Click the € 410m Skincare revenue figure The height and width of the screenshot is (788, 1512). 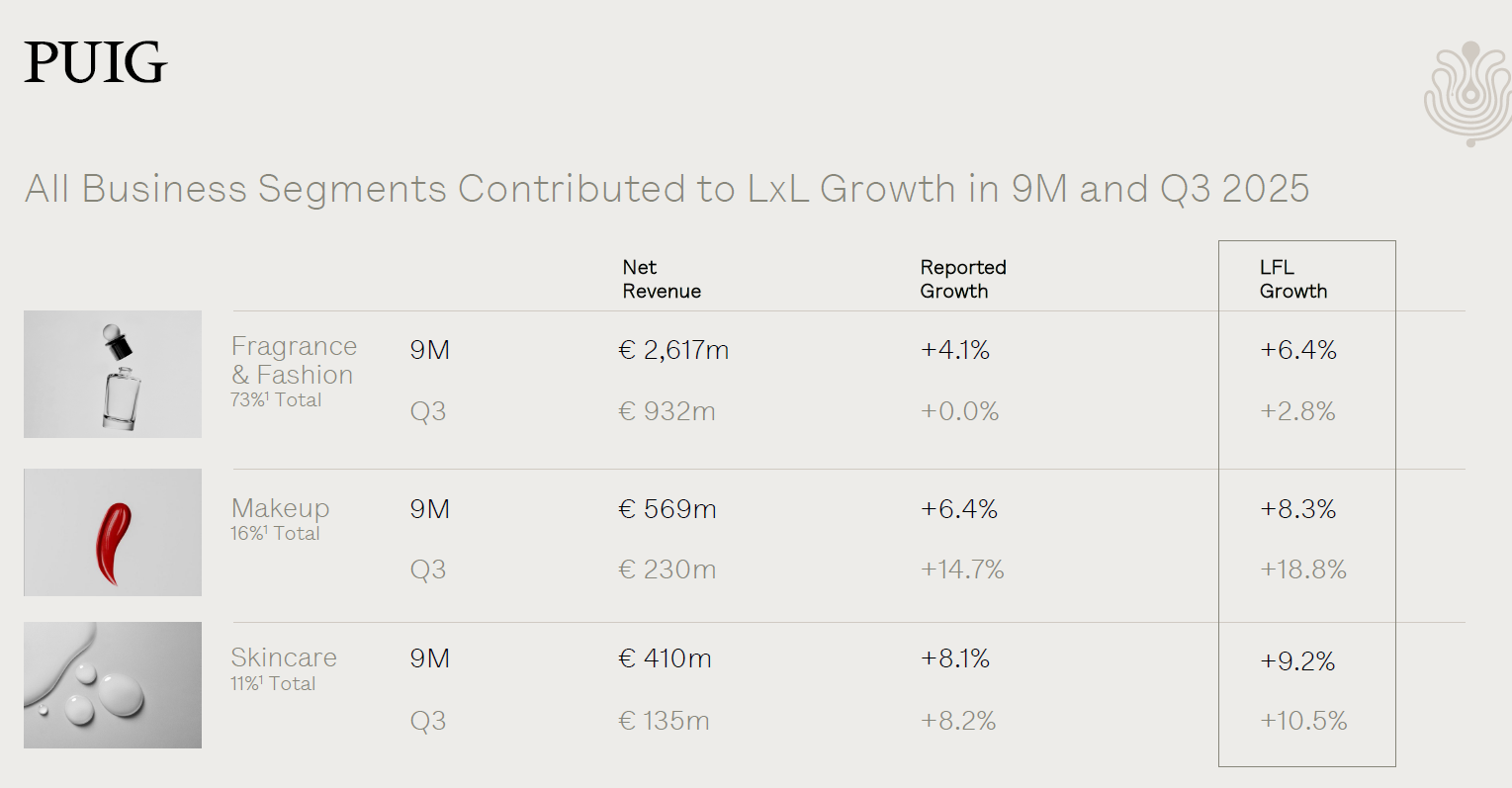[x=665, y=658]
